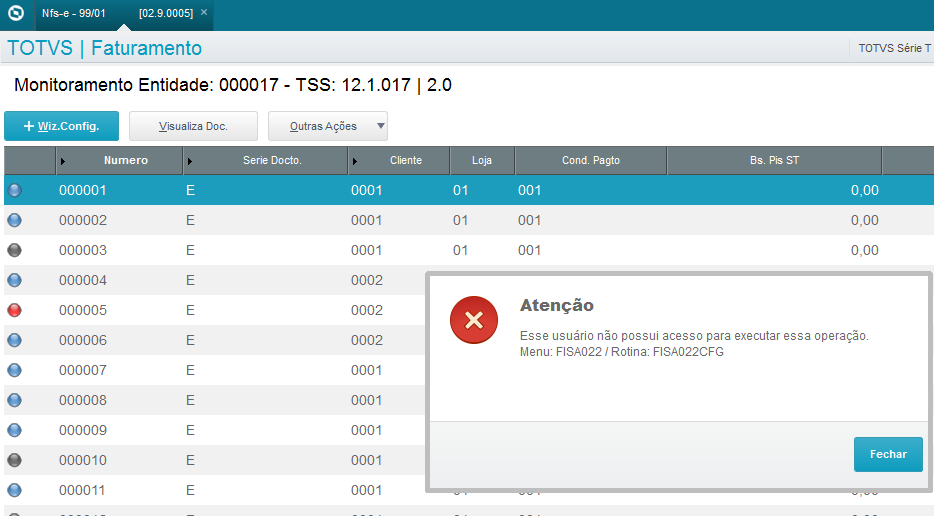The width and height of the screenshot is (934, 516).
Task: Click blue status icon of row 000004
Action: click(14, 280)
